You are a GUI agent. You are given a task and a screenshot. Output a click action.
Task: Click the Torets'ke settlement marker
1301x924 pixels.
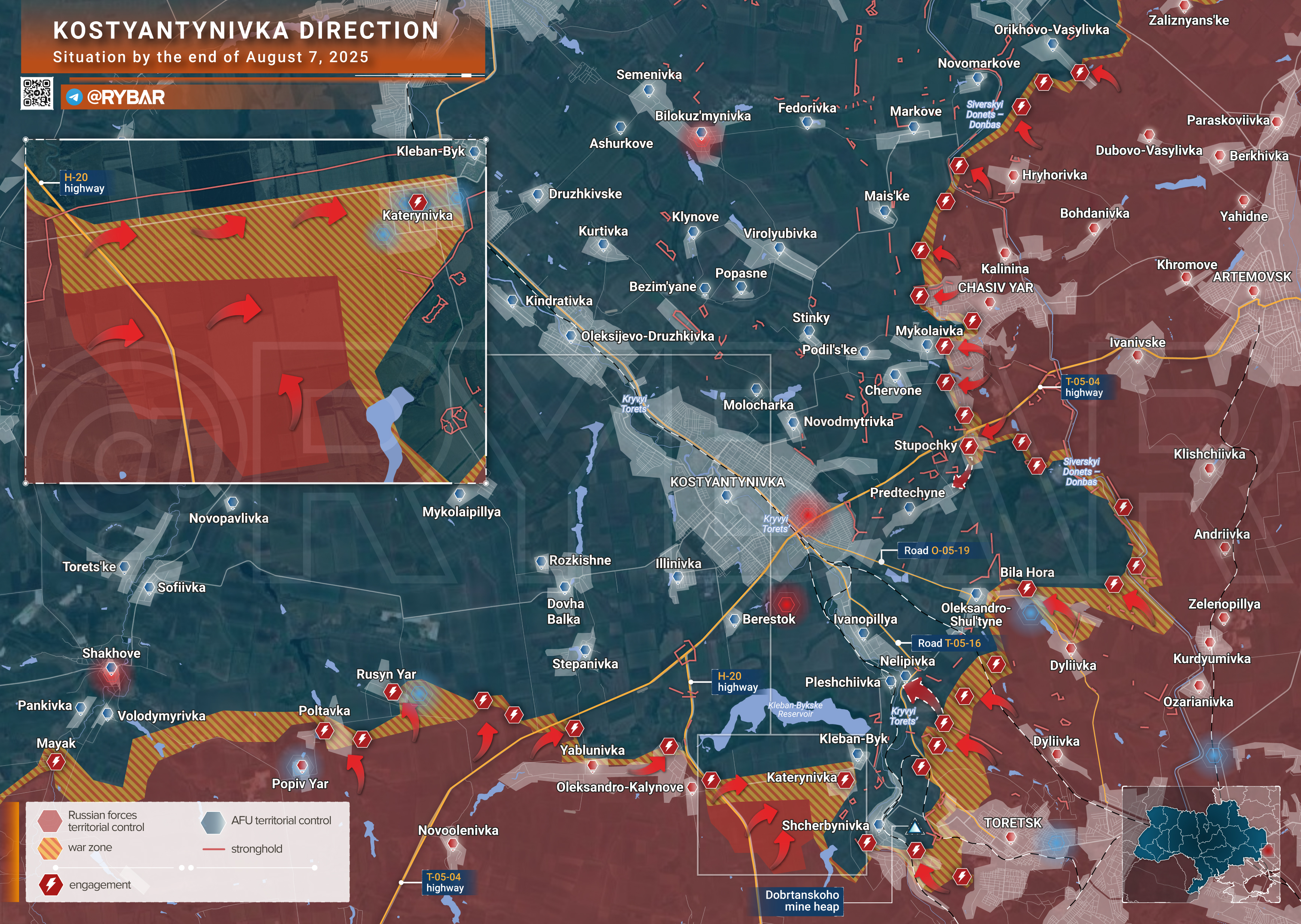click(x=125, y=567)
